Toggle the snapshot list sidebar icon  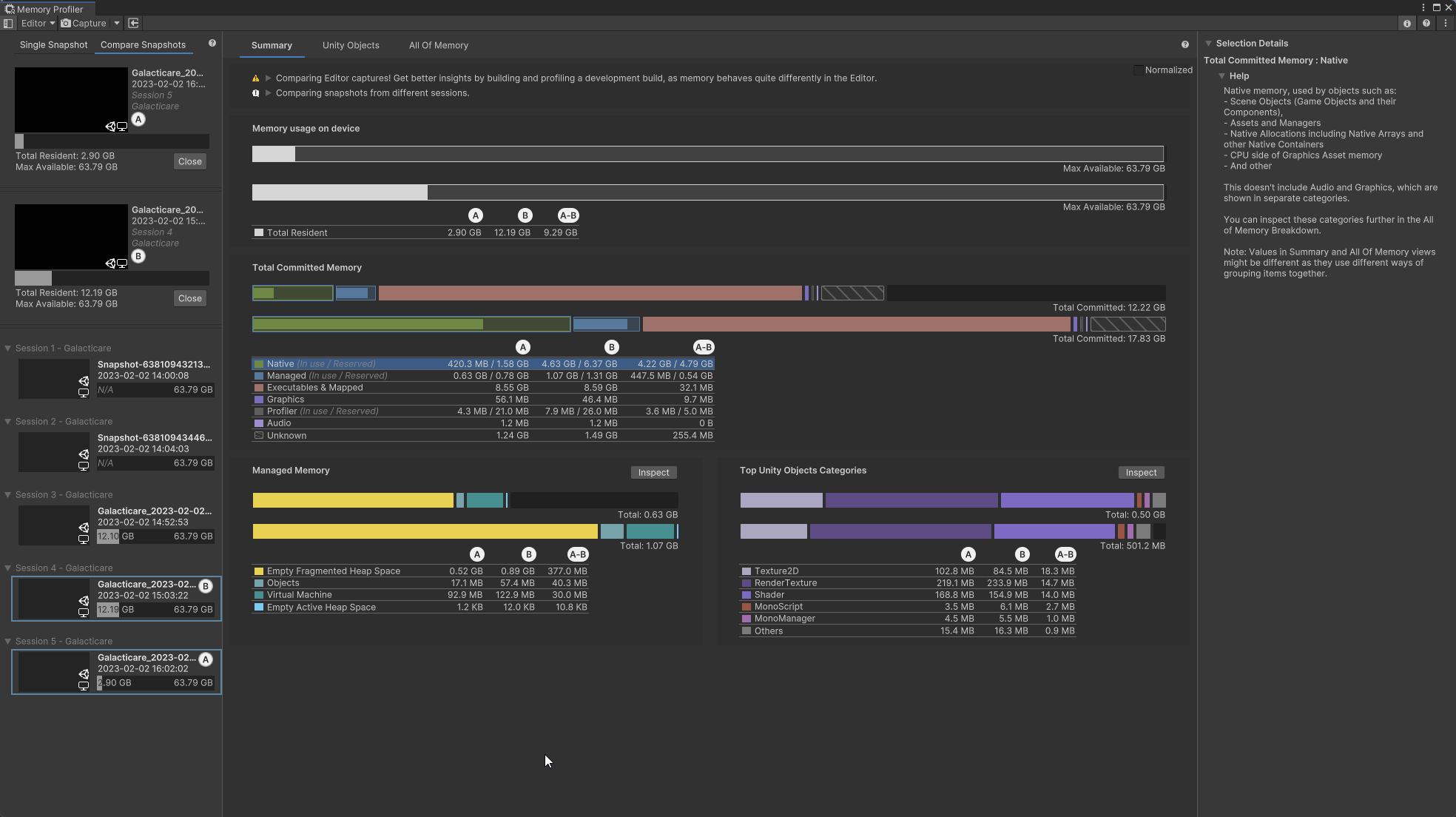[x=8, y=24]
